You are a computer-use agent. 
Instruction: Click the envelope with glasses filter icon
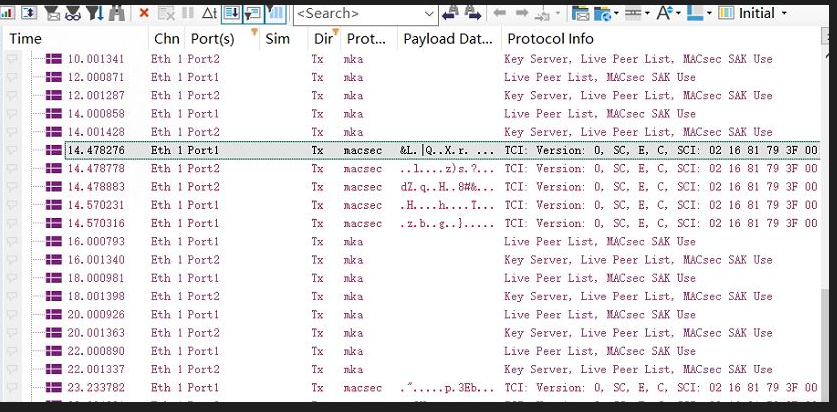[x=72, y=13]
